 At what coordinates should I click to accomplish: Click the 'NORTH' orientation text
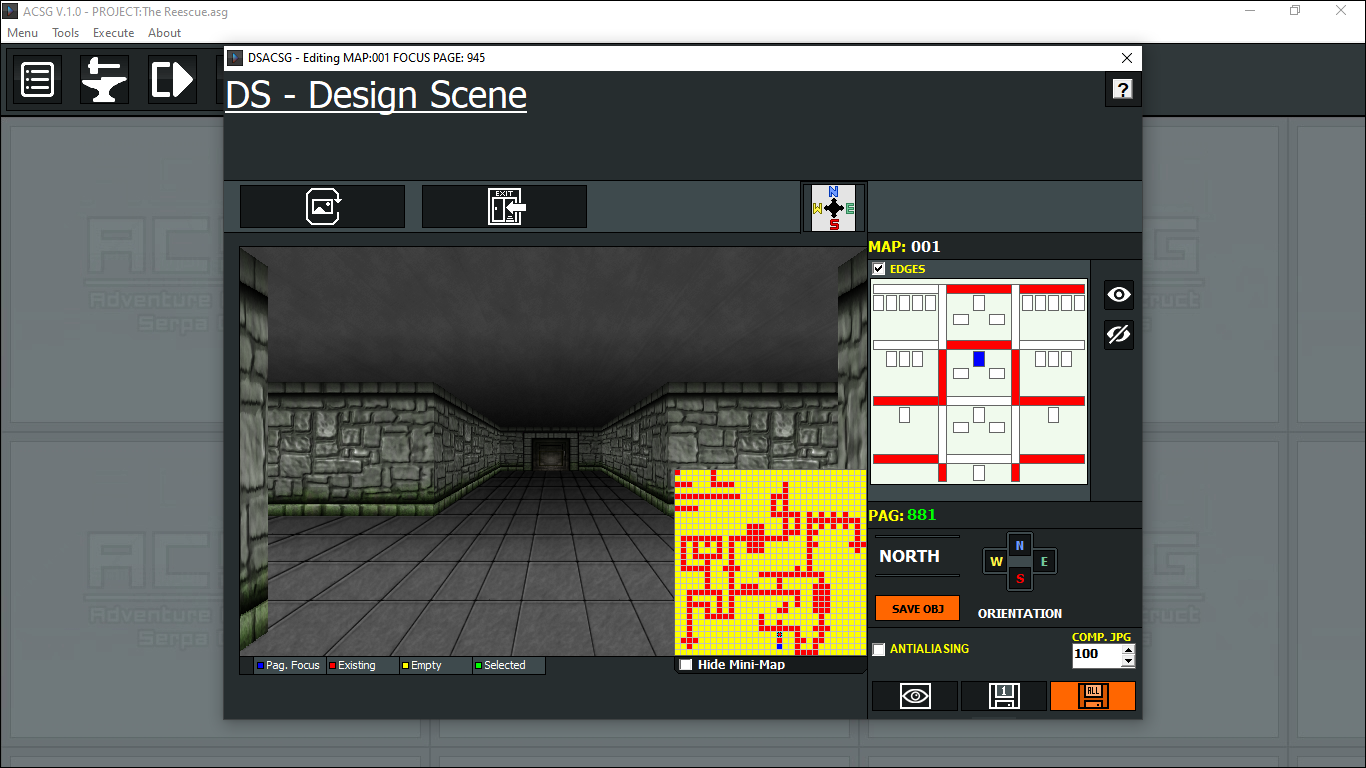(909, 556)
